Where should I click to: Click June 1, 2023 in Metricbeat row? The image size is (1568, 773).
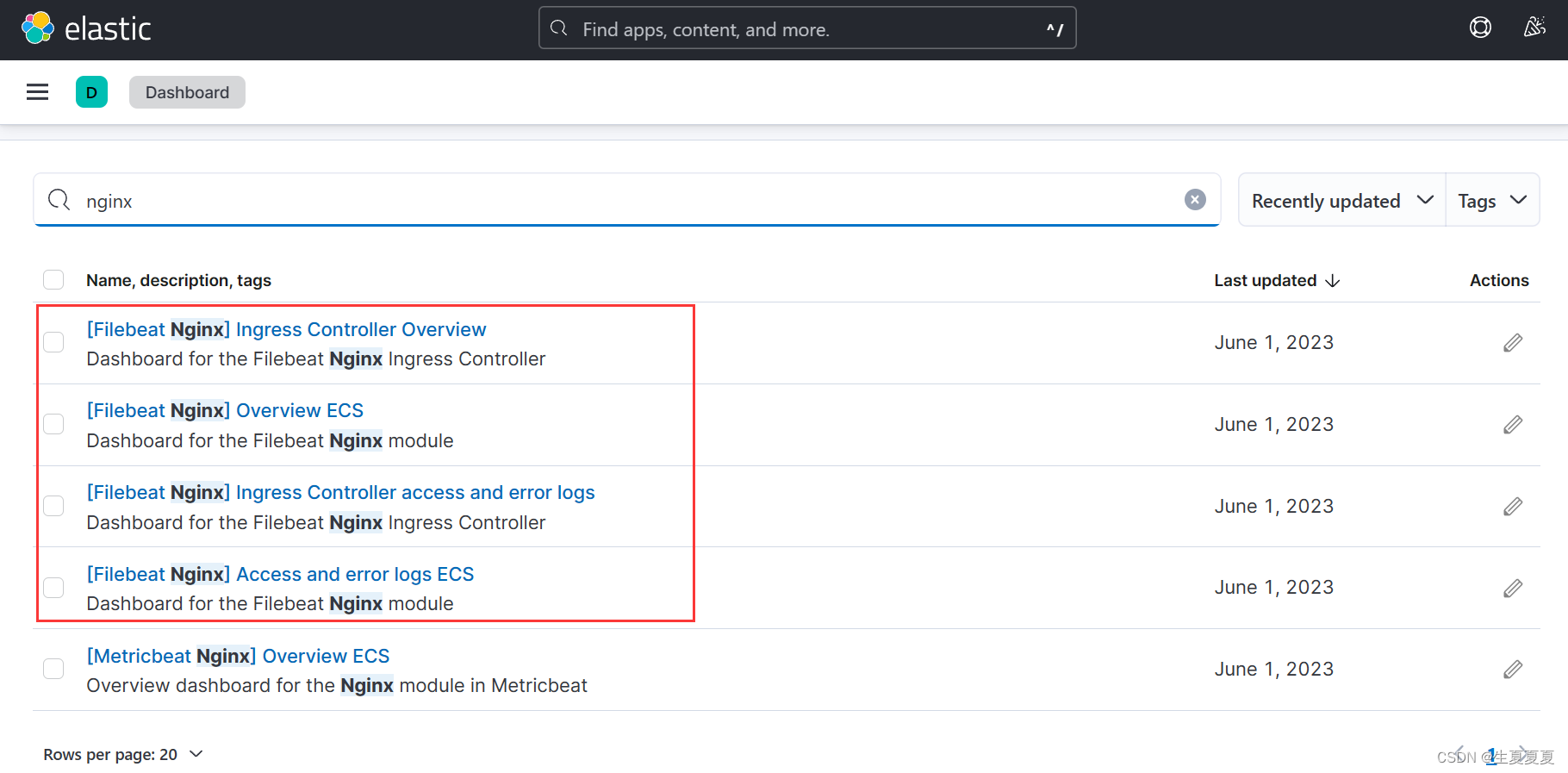tap(1274, 669)
